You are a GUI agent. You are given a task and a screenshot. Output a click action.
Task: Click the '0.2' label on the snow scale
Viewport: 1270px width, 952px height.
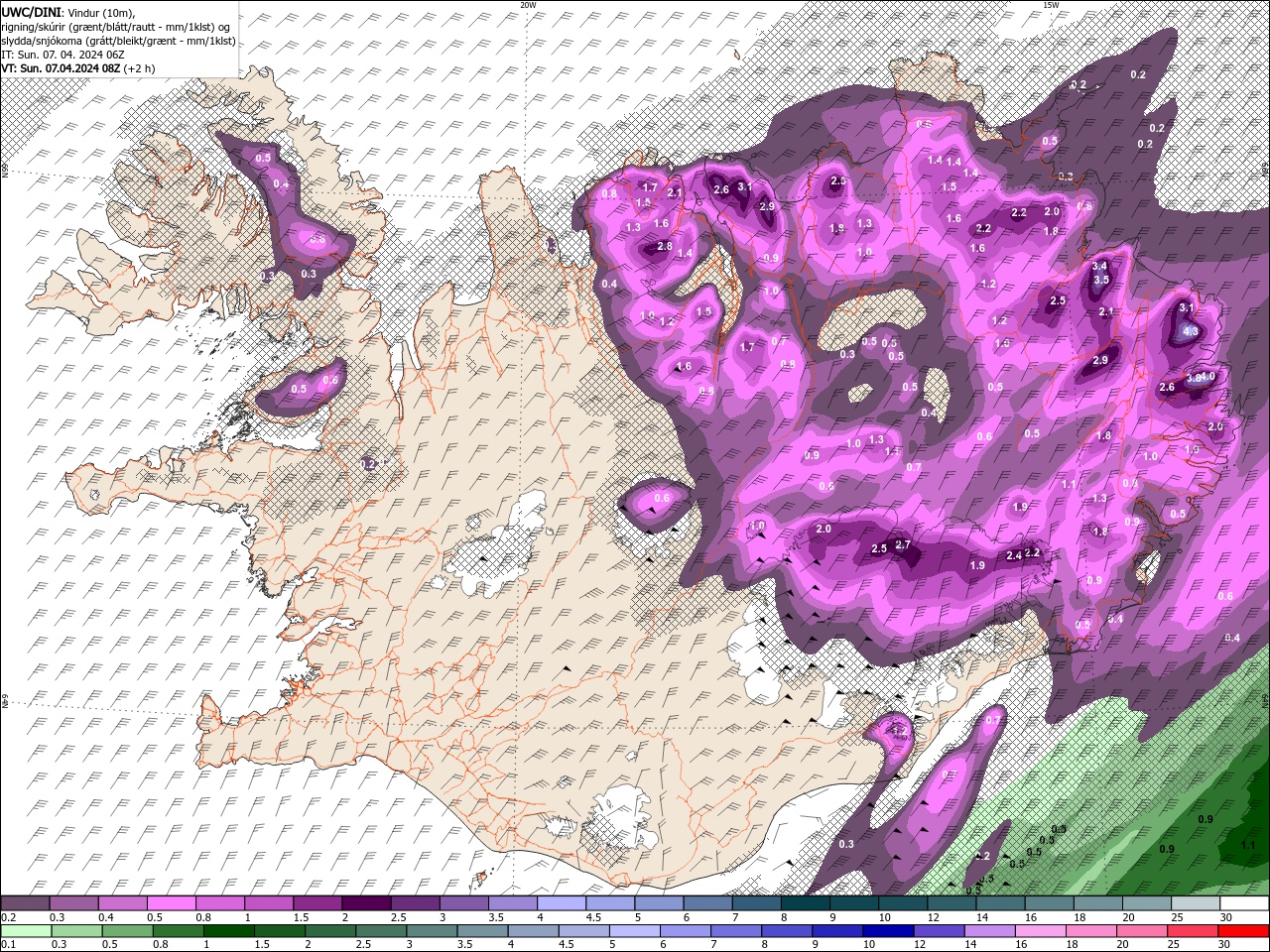coord(8,917)
